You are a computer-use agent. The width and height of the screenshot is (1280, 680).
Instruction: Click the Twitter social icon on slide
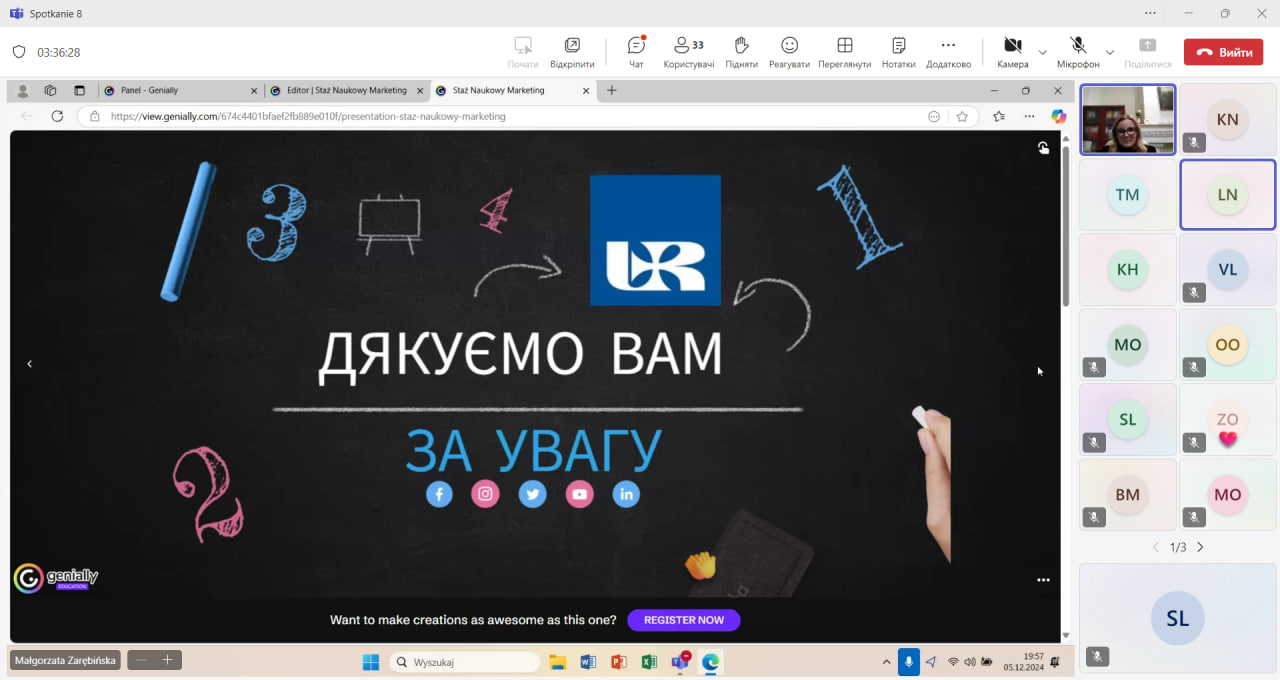click(532, 494)
